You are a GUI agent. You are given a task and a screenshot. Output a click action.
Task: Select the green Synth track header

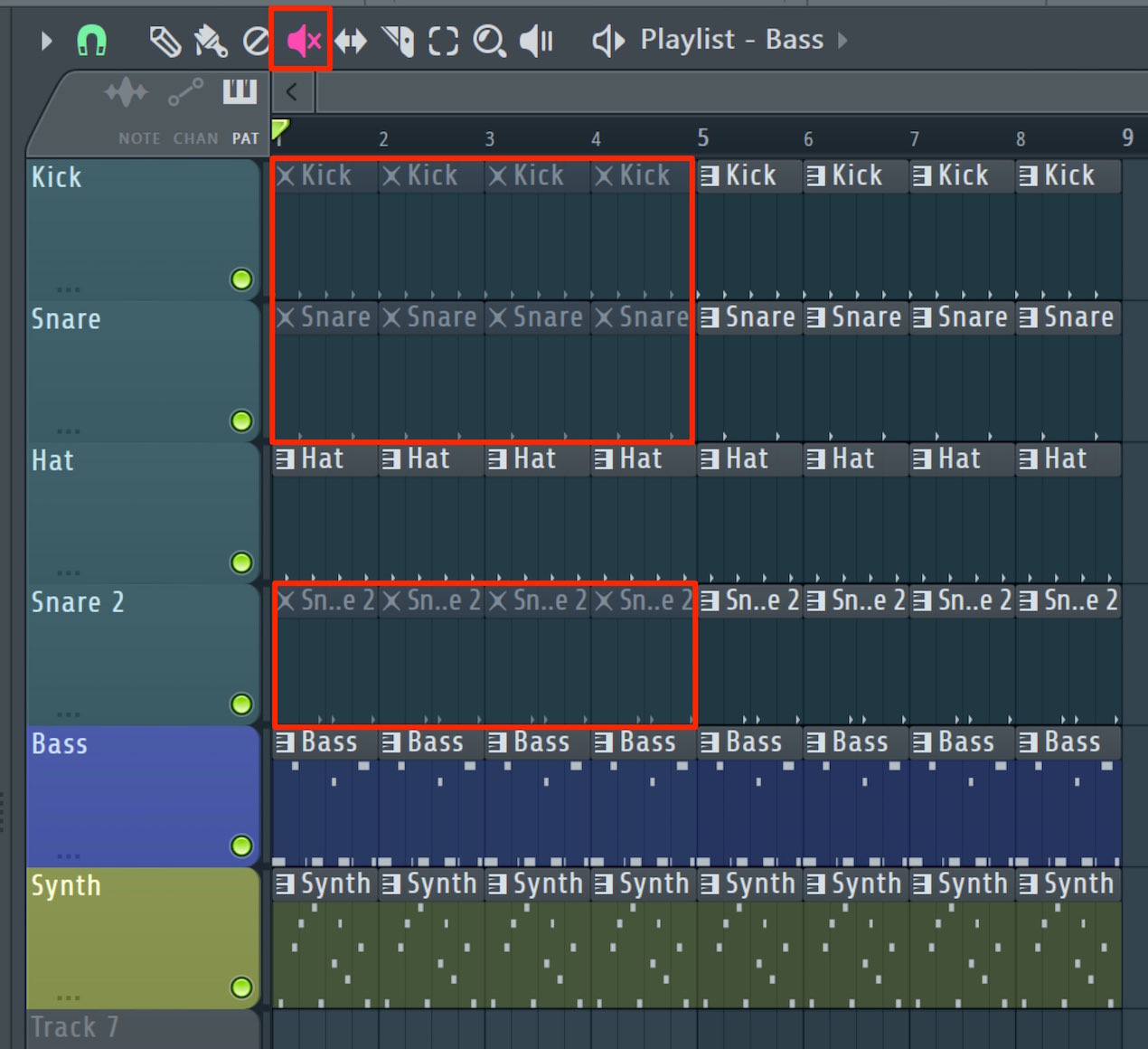pyautogui.click(x=143, y=938)
